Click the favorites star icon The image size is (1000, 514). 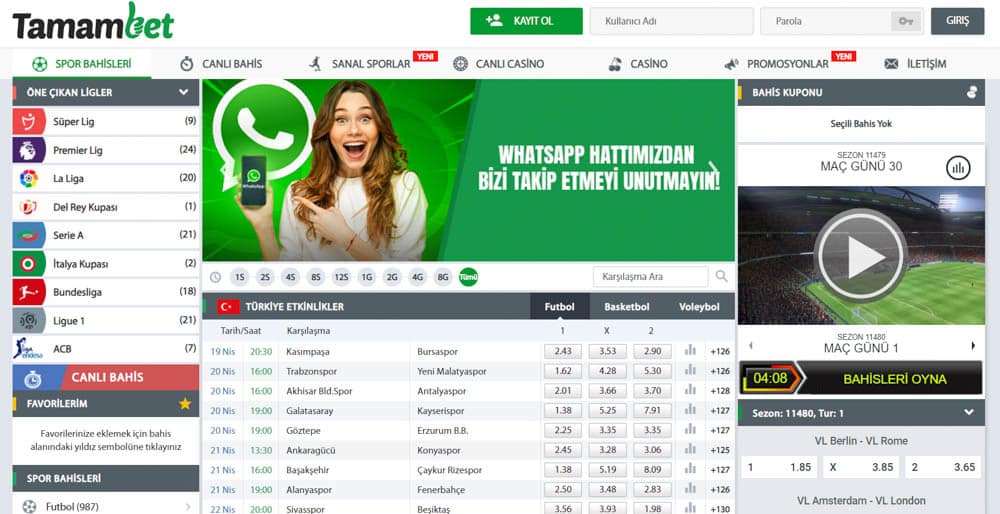[x=185, y=404]
